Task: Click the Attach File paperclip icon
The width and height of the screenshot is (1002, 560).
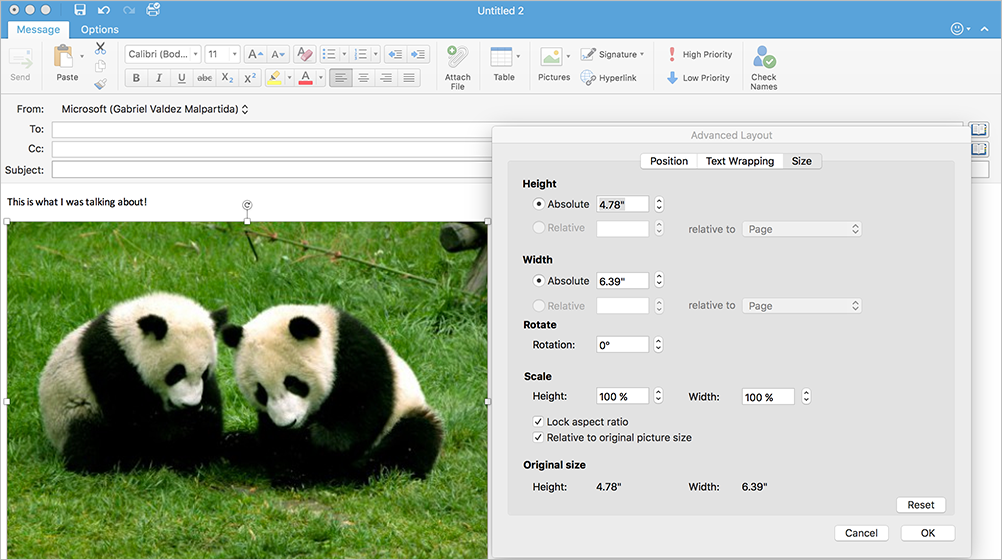Action: (457, 58)
